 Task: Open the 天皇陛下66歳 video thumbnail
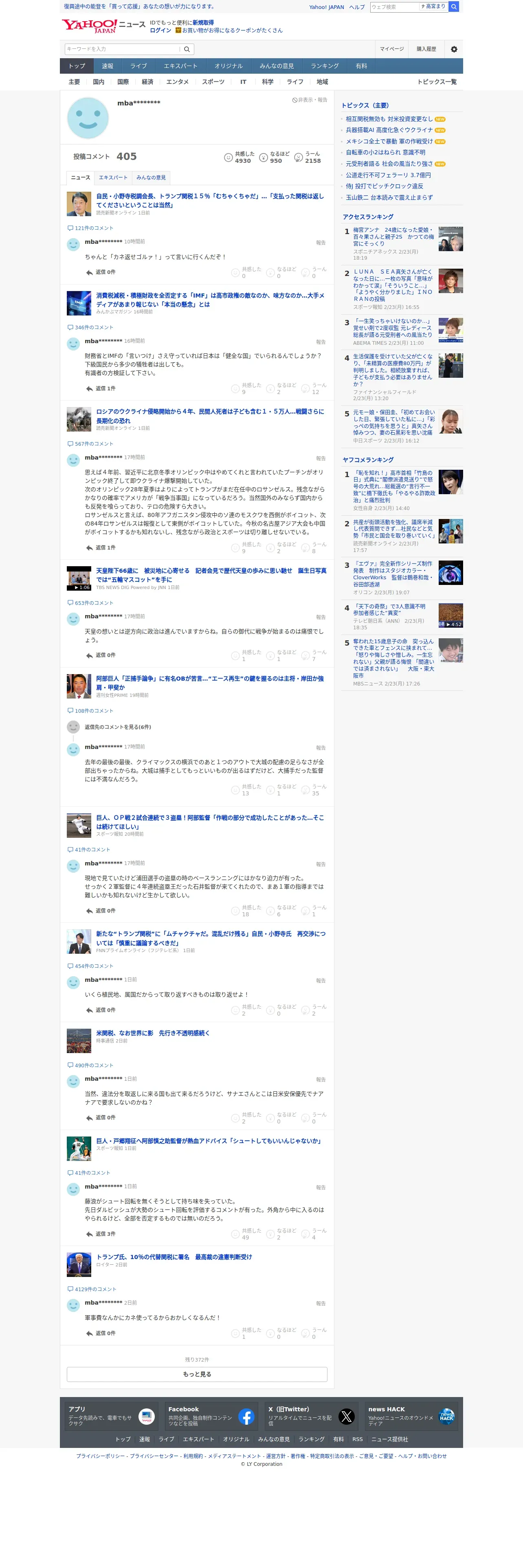(79, 579)
